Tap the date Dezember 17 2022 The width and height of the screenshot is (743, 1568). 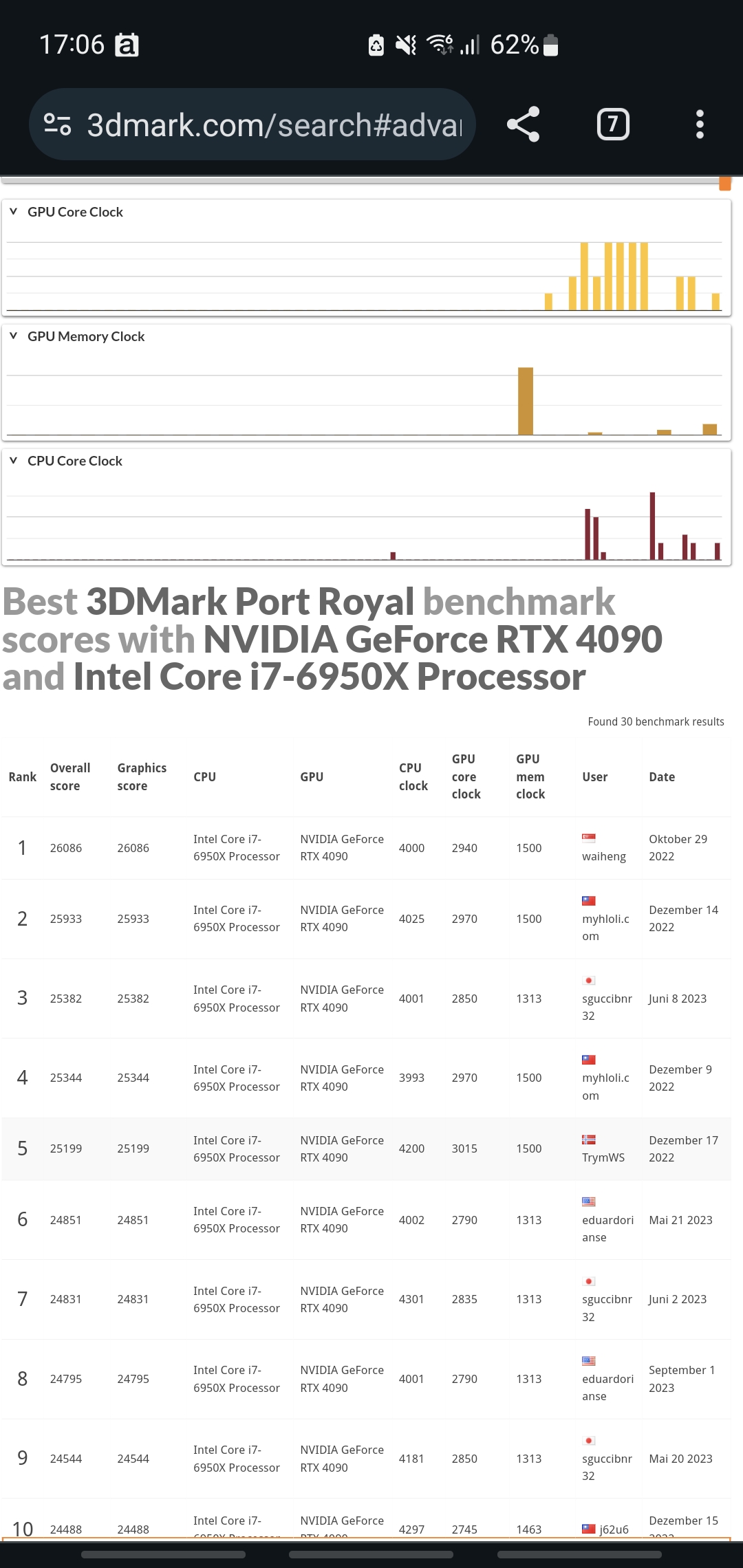coord(683,1148)
